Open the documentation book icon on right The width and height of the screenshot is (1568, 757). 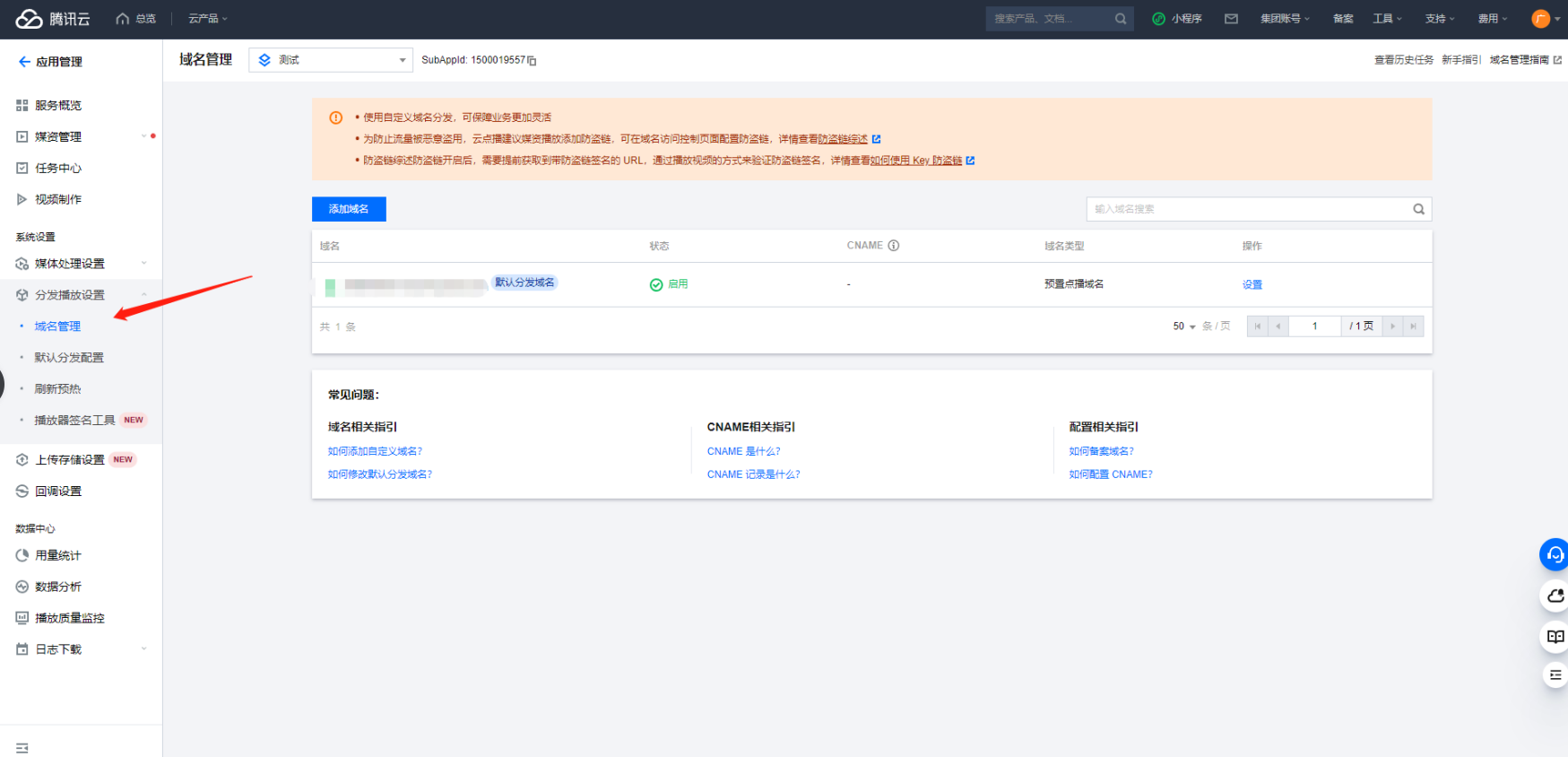coord(1555,636)
